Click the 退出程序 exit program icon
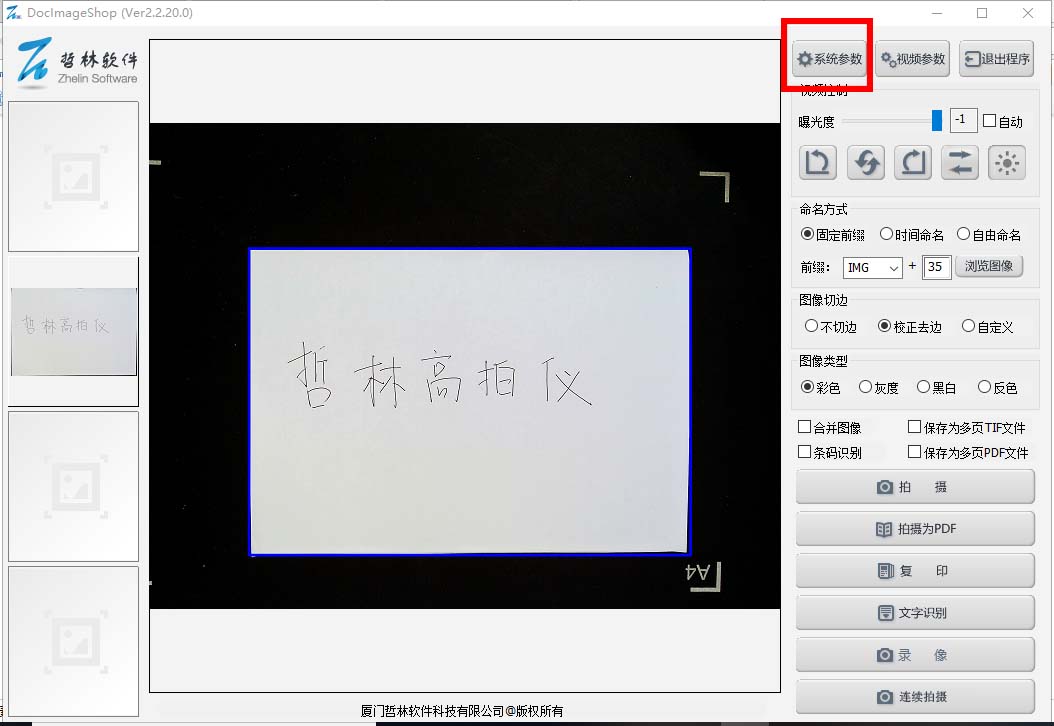 click(x=996, y=58)
